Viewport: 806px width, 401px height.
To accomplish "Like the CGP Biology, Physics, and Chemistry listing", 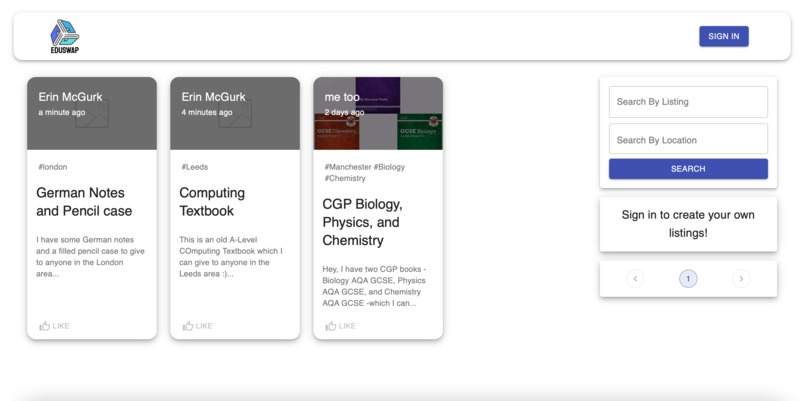I will (x=340, y=326).
